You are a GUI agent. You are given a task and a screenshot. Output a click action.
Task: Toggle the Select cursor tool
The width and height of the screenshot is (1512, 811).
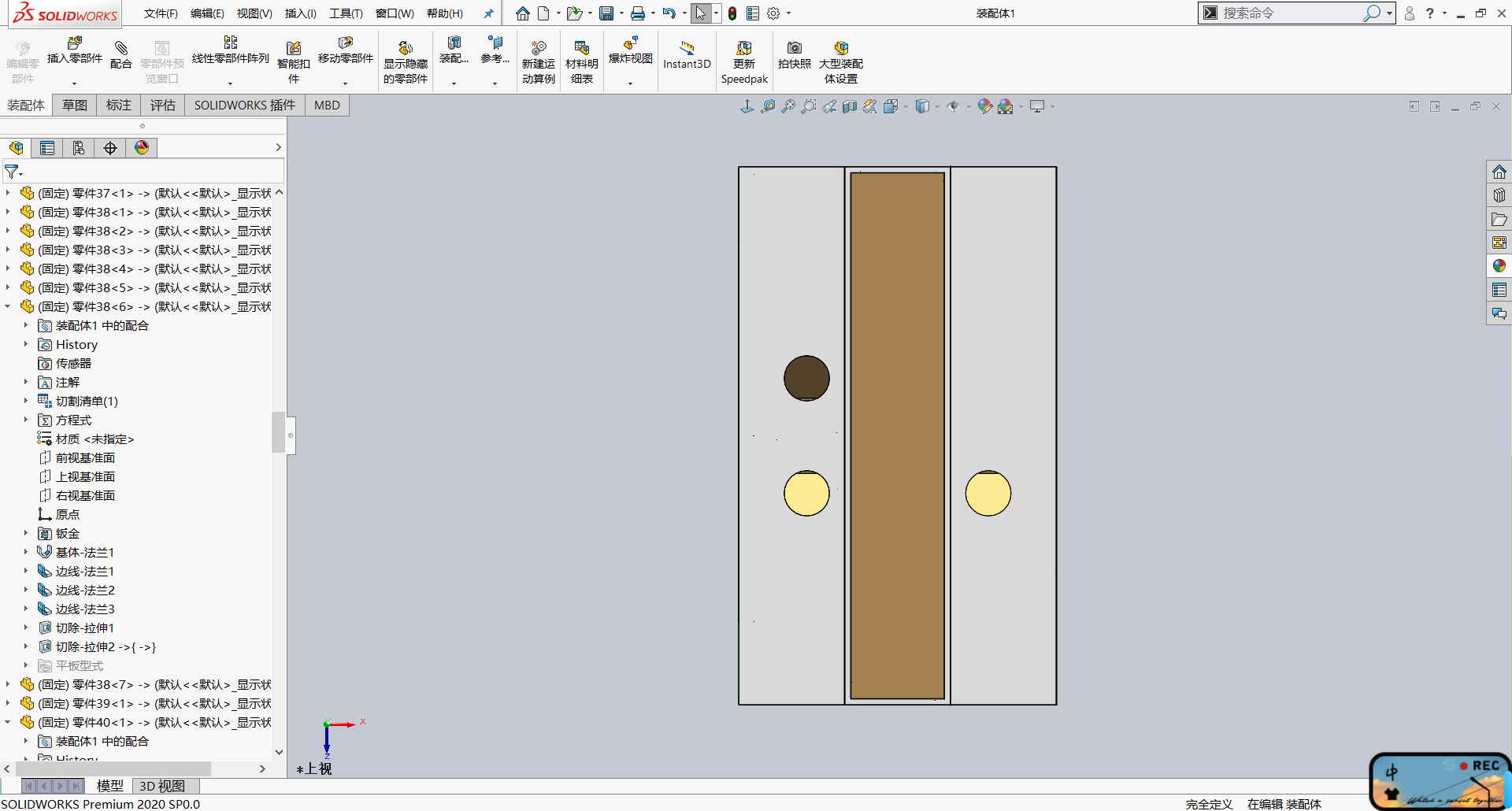point(700,13)
